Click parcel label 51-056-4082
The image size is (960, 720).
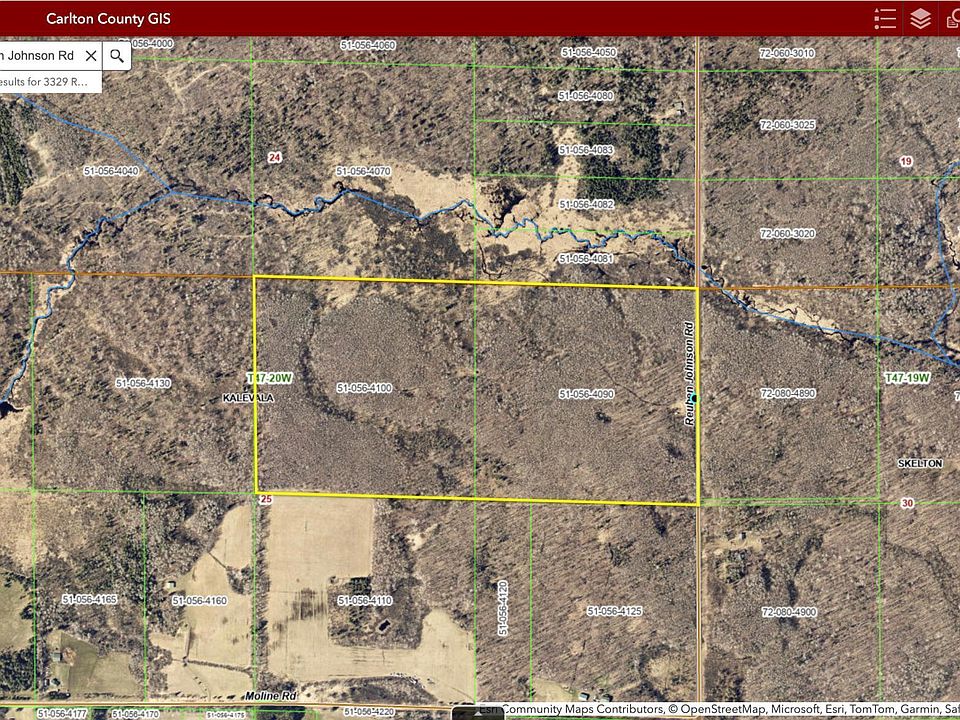[x=586, y=204]
